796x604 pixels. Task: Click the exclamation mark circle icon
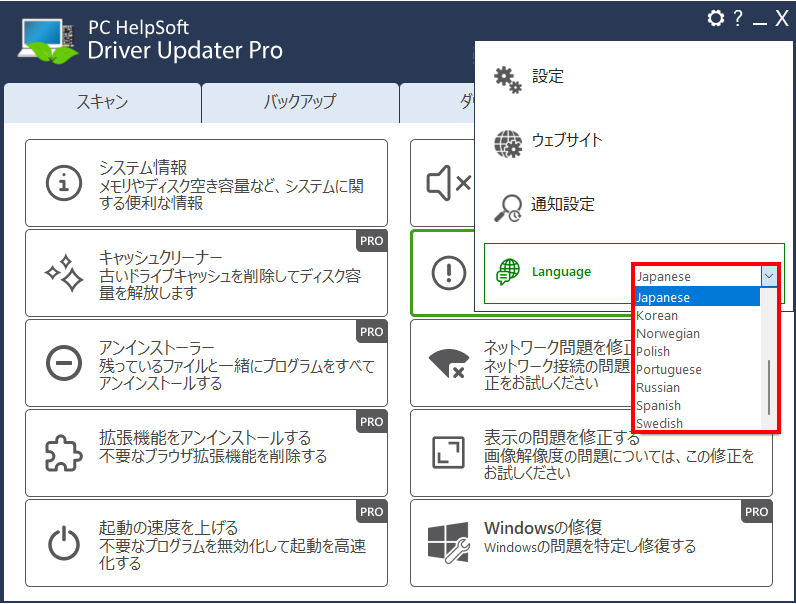(x=449, y=273)
